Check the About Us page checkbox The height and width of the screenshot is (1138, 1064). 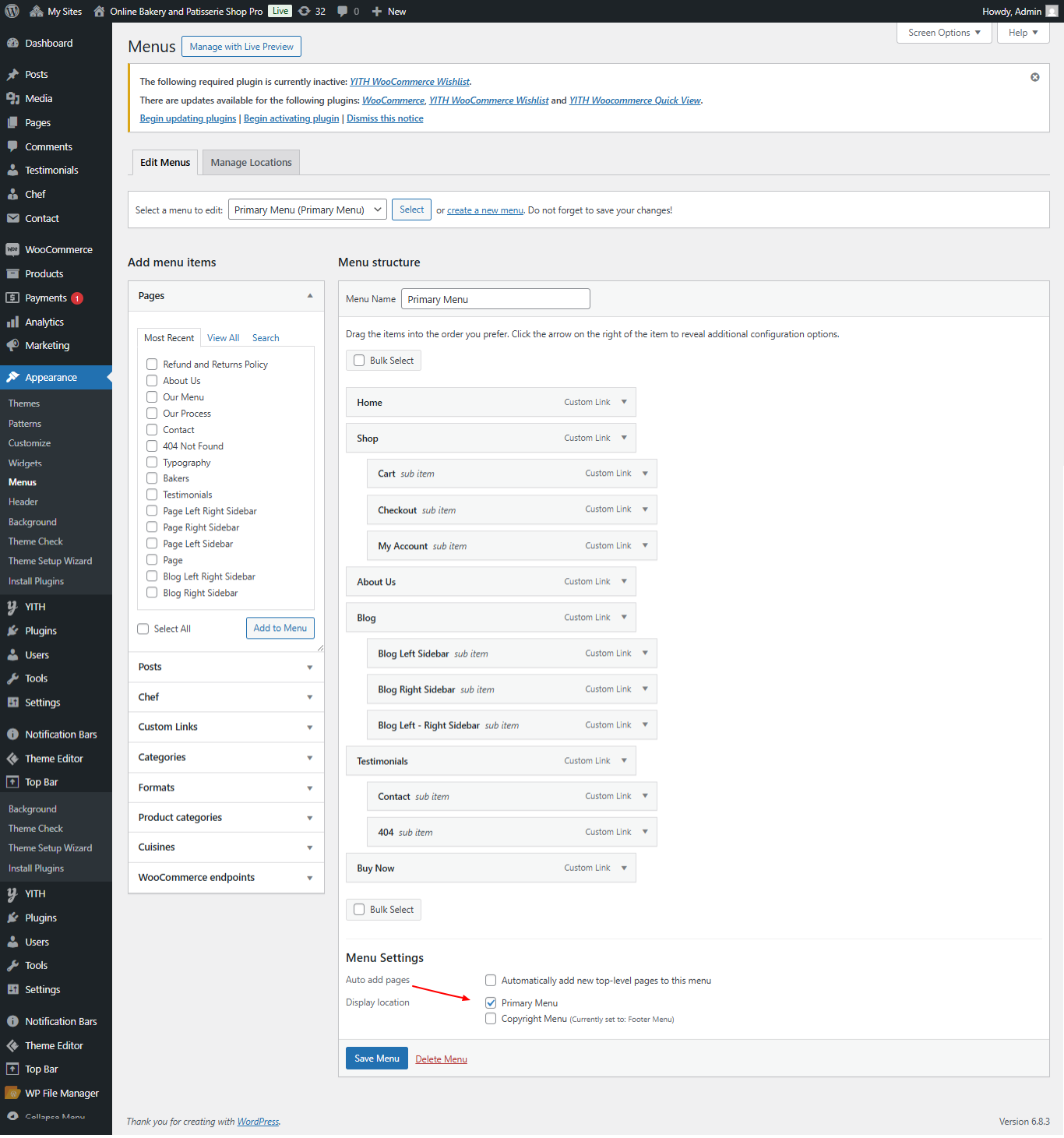click(152, 381)
